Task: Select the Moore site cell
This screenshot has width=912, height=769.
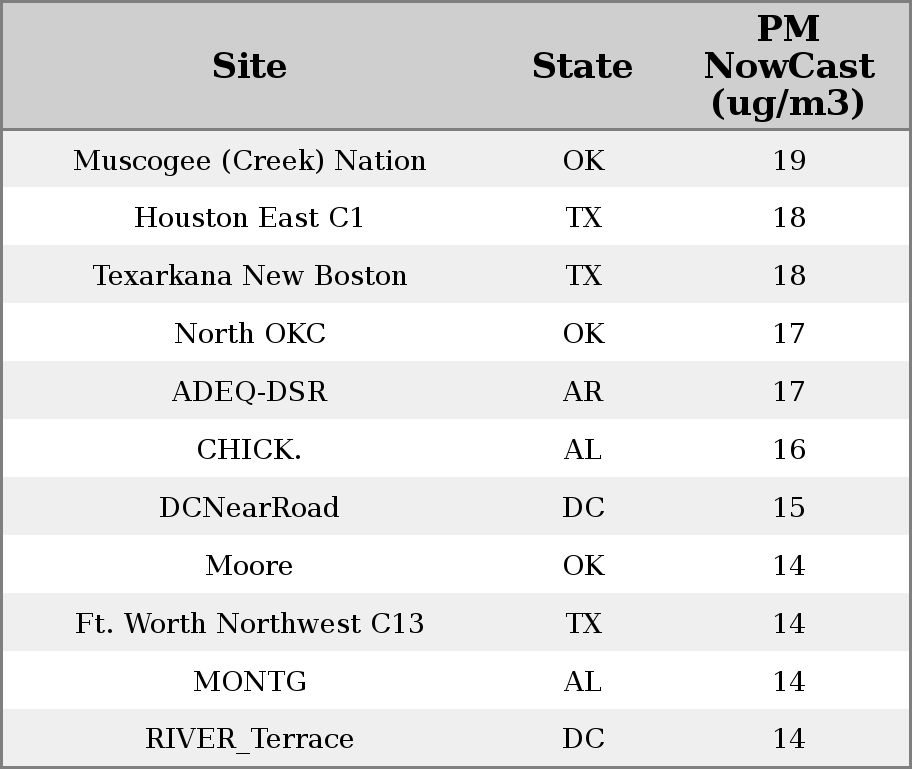Action: [249, 566]
